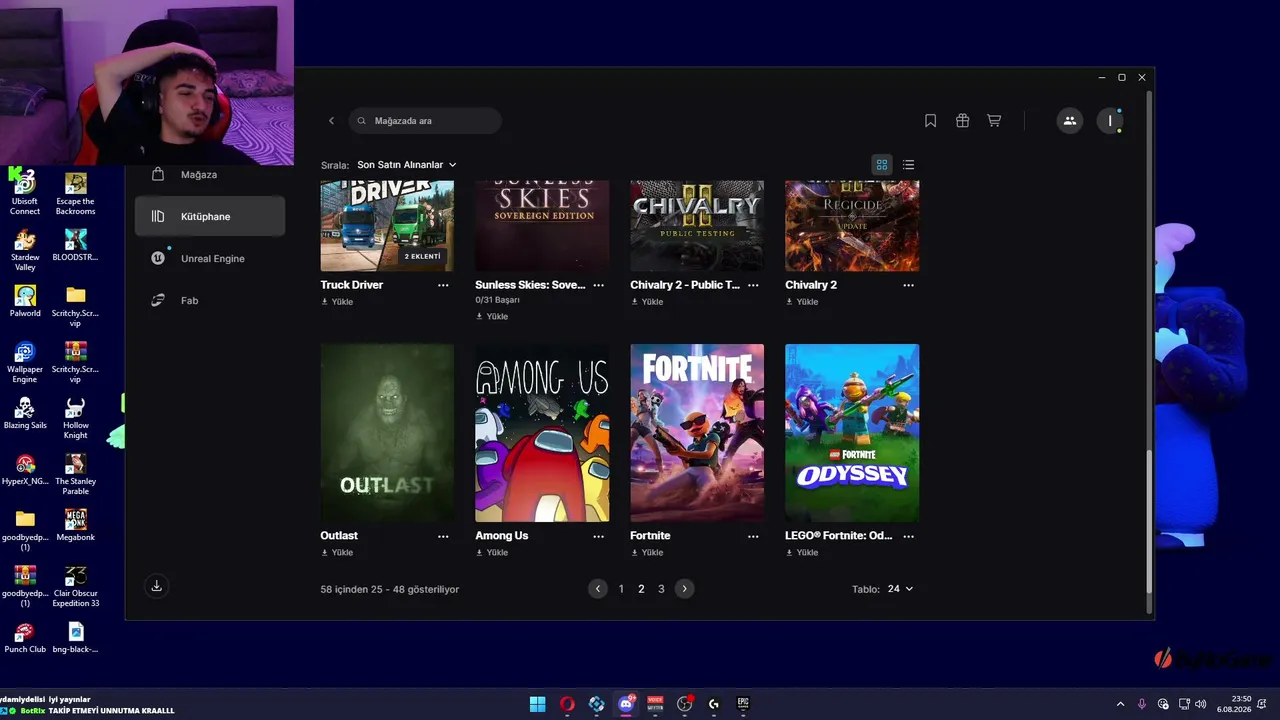Click Yükle under Outlast

click(337, 553)
